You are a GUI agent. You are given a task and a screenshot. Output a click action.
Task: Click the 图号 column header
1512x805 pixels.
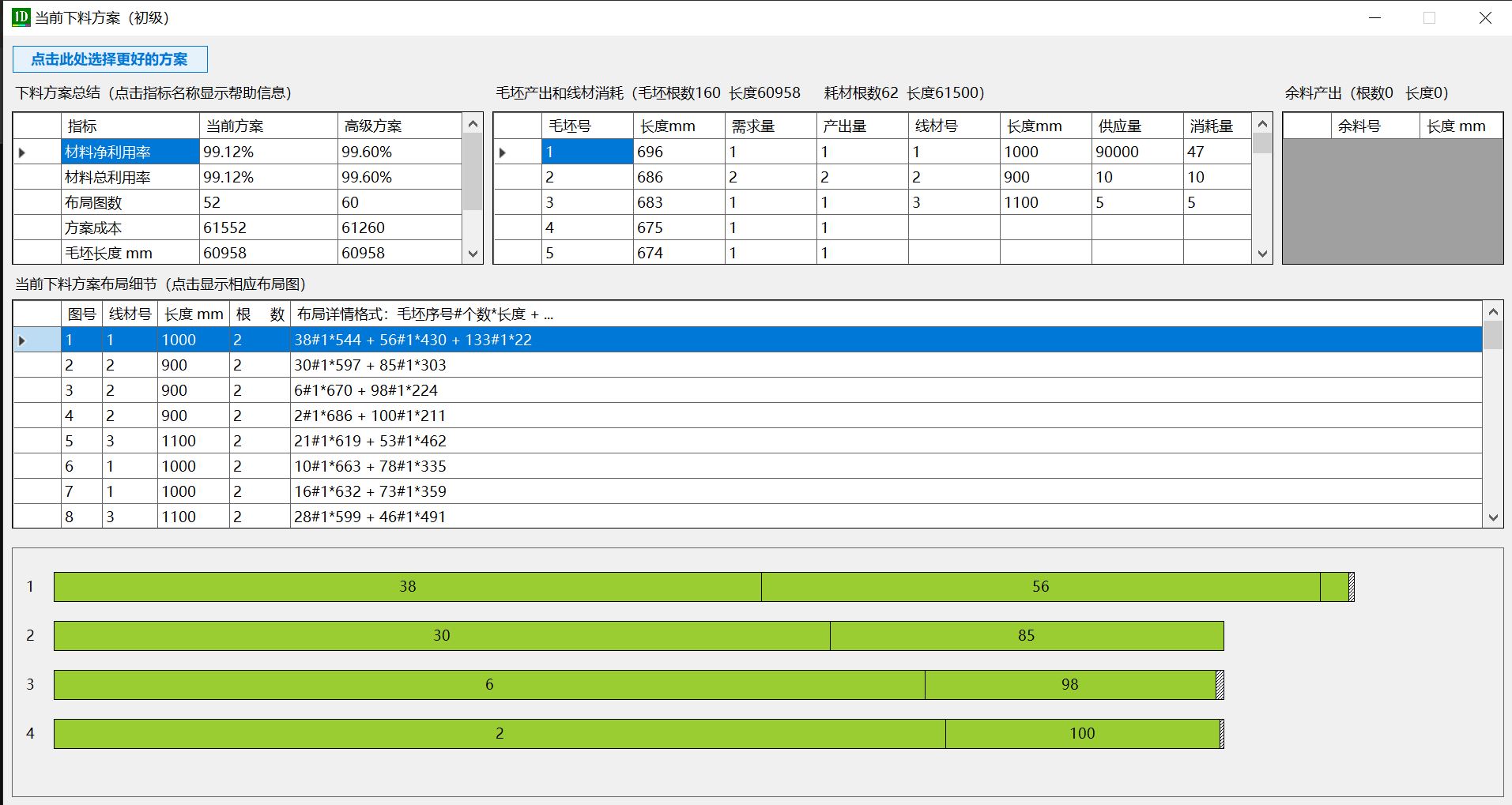(x=81, y=314)
